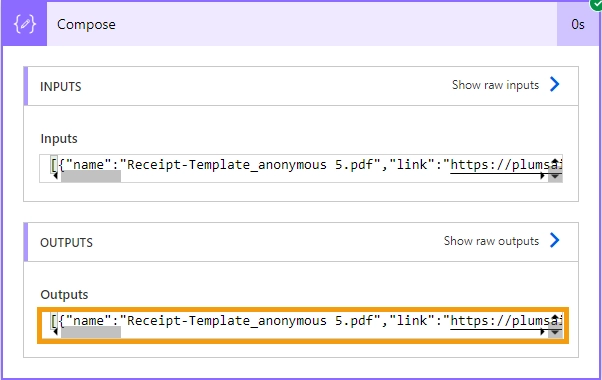Click inside the Inputs JSON text field
Screen dimensions: 602x380
click(x=301, y=169)
